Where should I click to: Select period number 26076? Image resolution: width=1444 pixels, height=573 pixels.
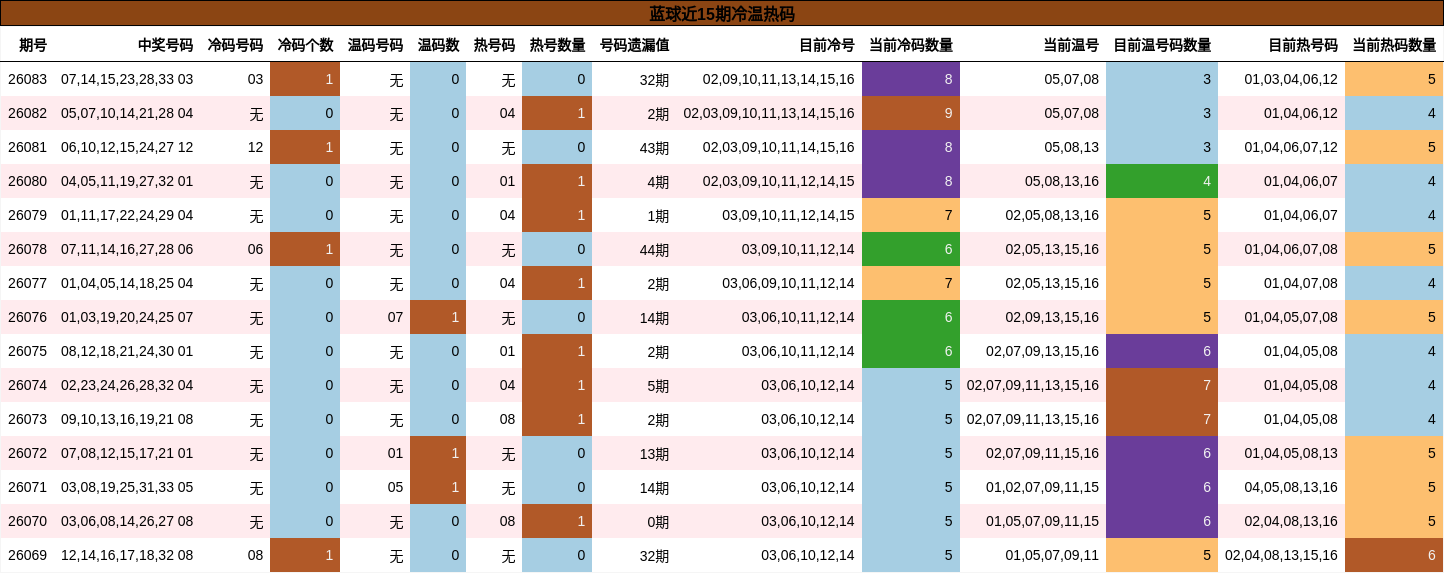[x=27, y=317]
